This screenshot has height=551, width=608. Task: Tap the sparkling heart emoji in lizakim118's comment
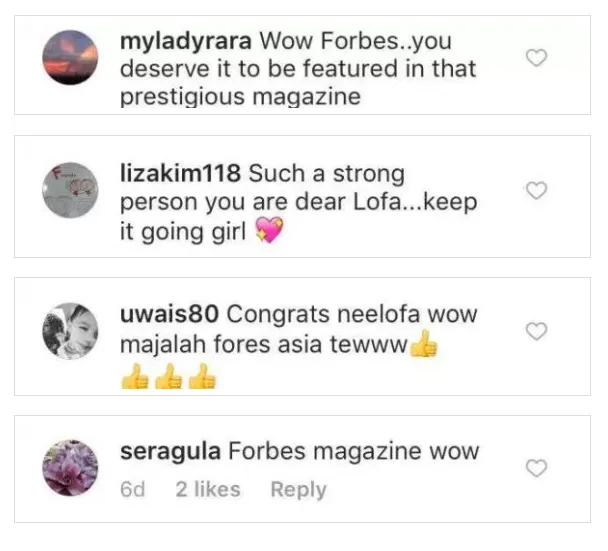click(x=269, y=230)
